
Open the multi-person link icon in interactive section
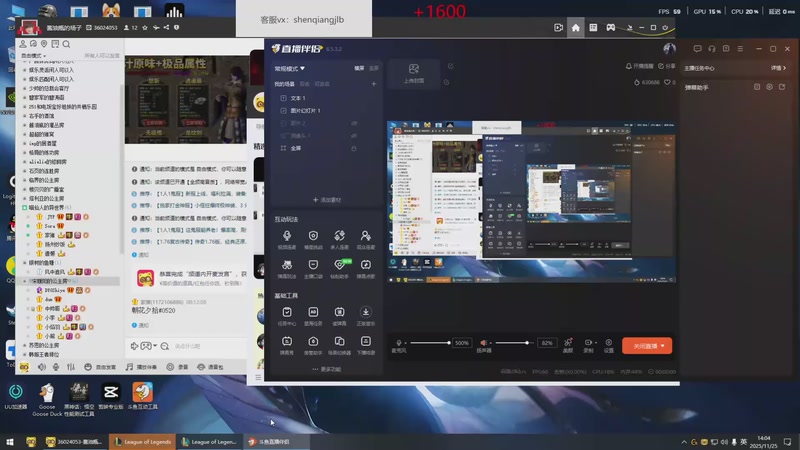coord(339,236)
